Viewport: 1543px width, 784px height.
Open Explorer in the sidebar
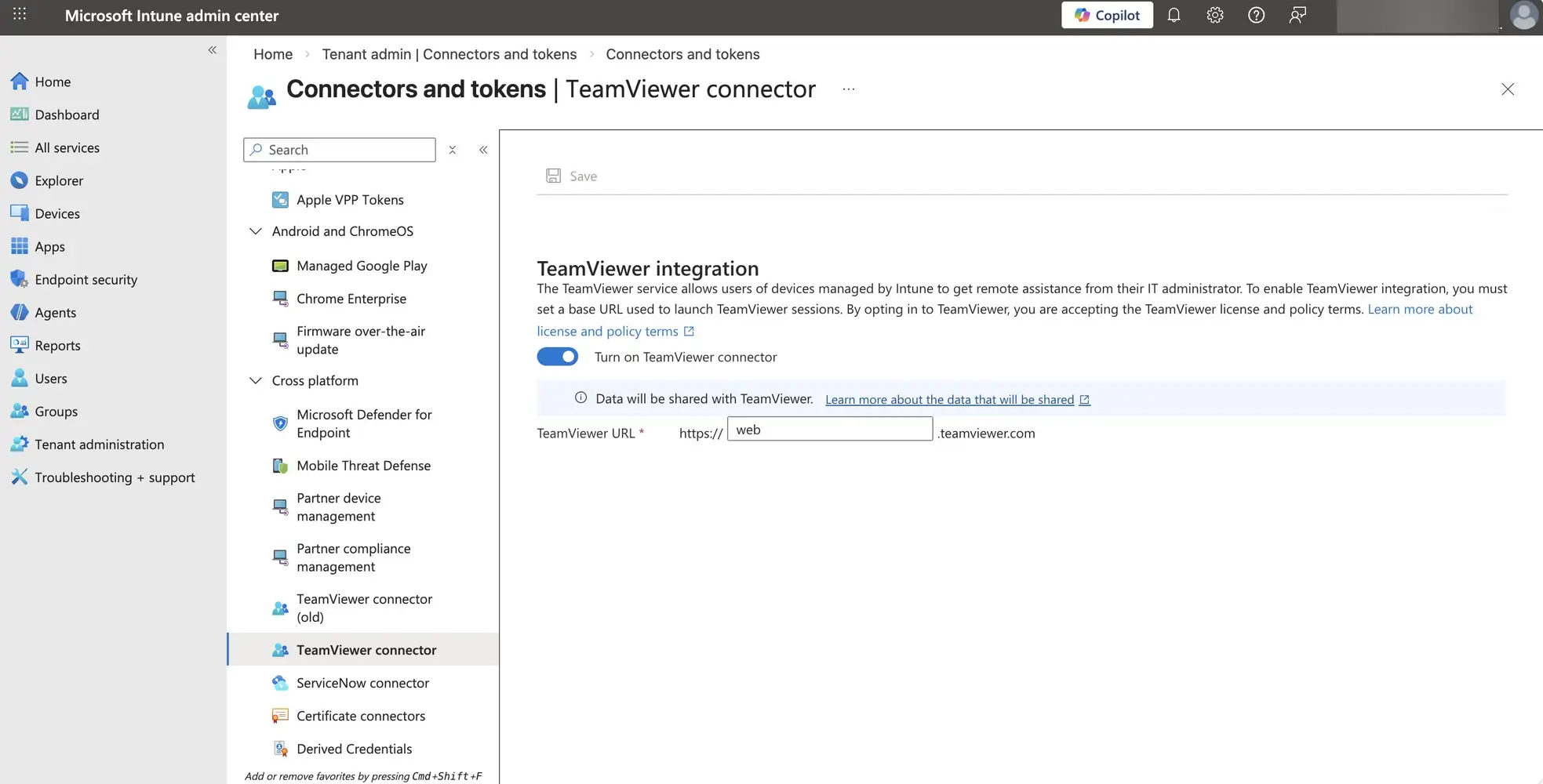[59, 180]
